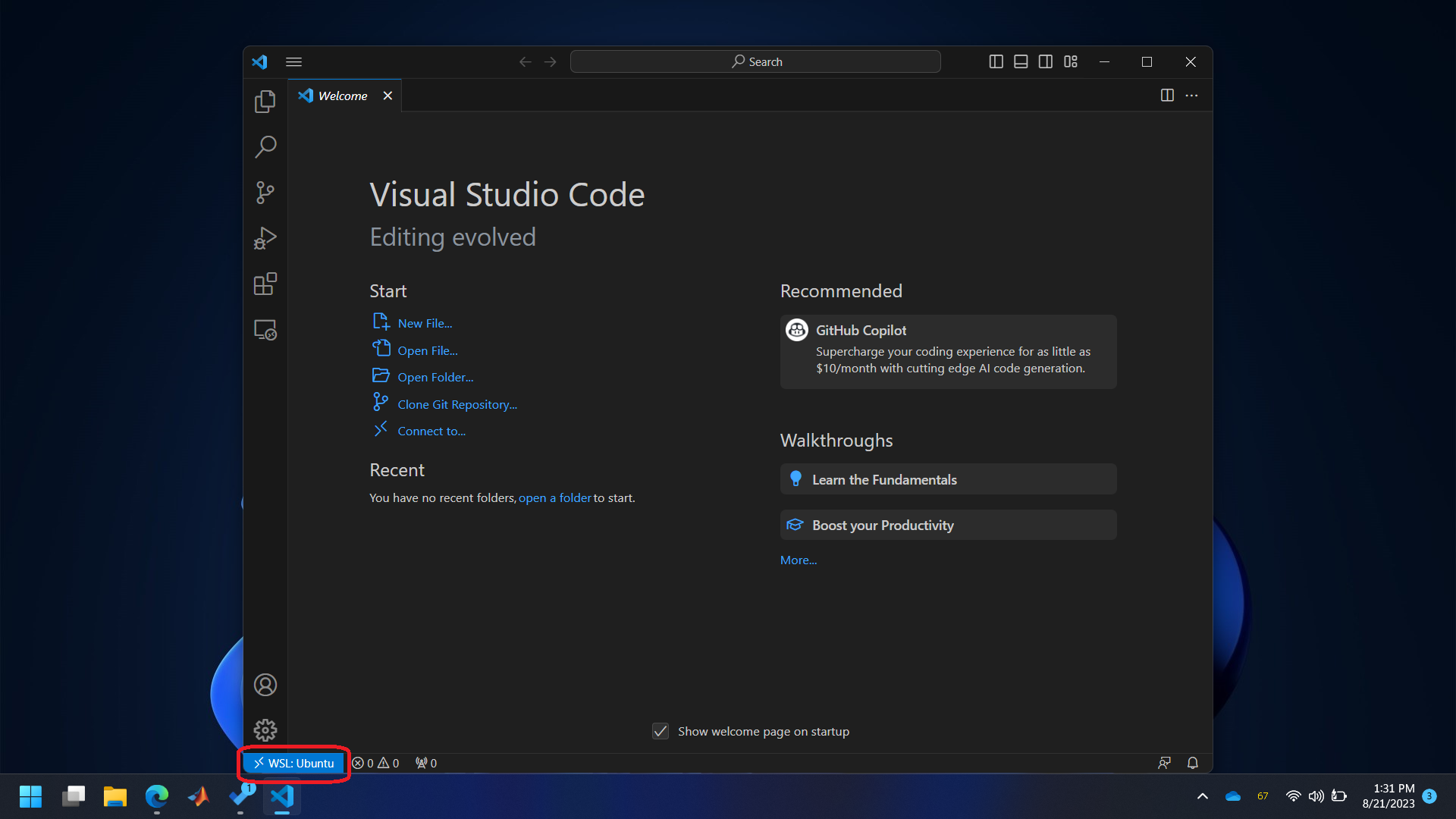Viewport: 1456px width, 819px height.
Task: Open editor More Actions ellipsis menu
Action: pos(1191,96)
